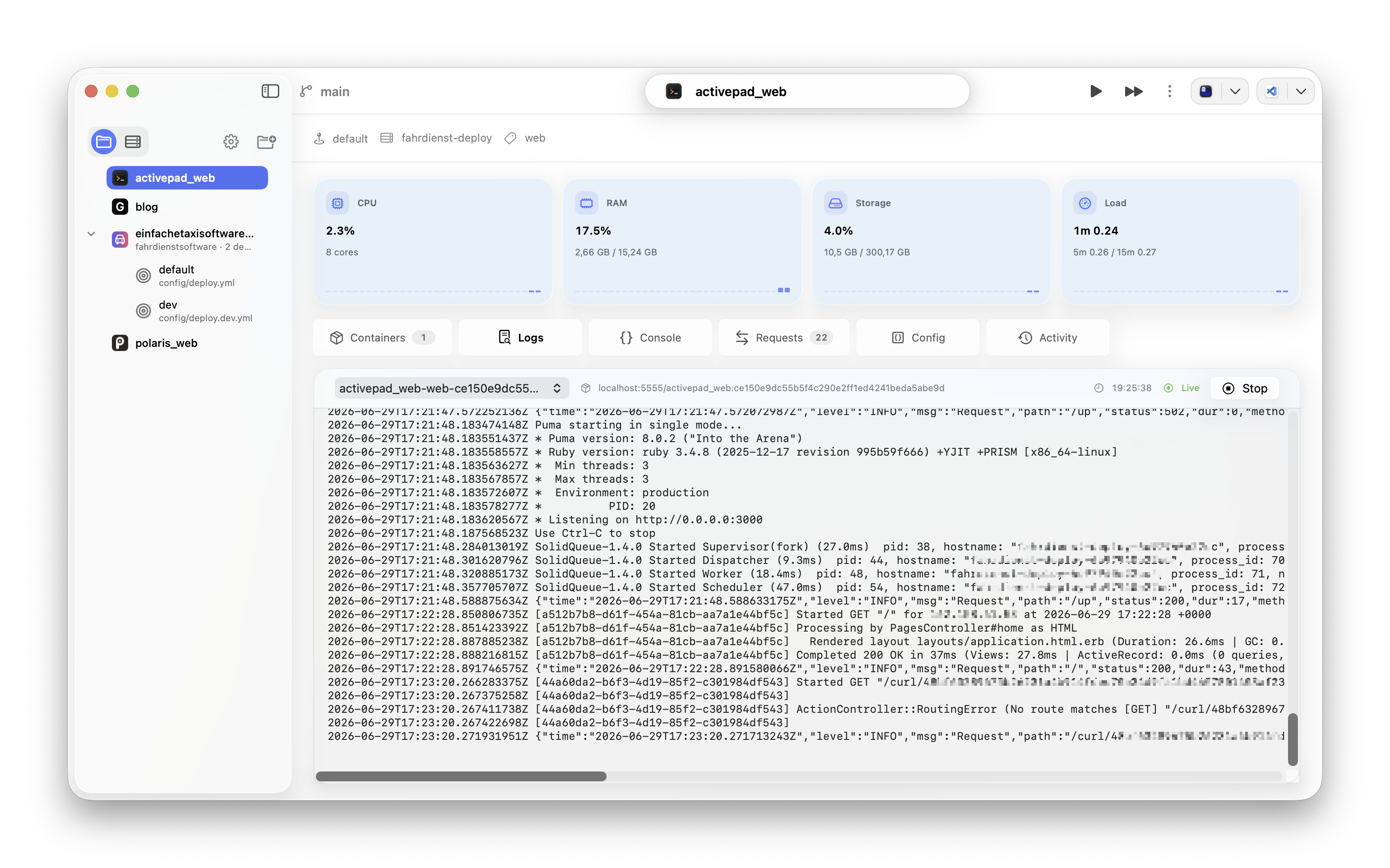Run deploy with play button
The height and width of the screenshot is (868, 1390).
pyautogui.click(x=1095, y=91)
